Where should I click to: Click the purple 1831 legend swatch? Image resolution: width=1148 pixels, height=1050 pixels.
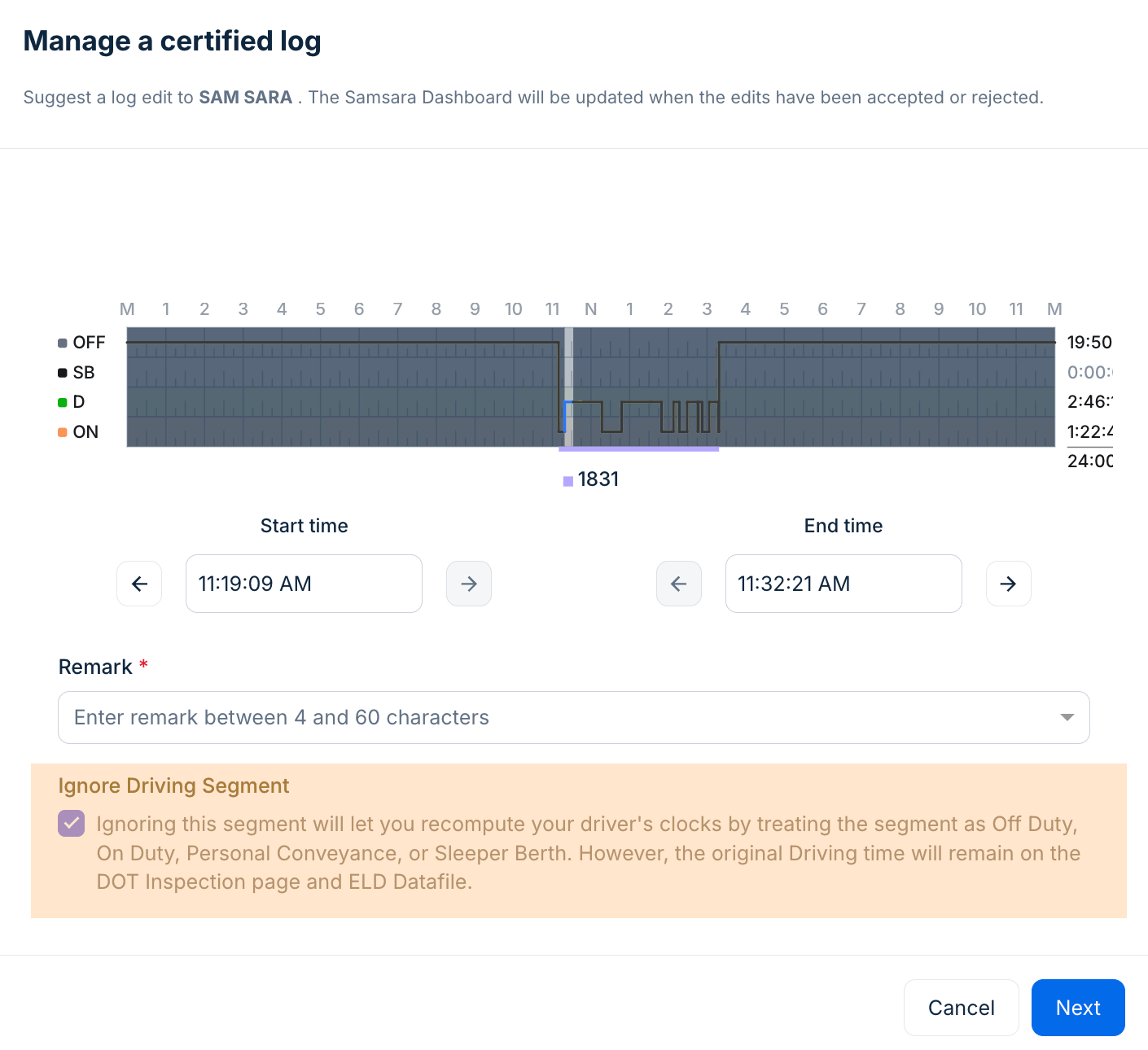(568, 481)
